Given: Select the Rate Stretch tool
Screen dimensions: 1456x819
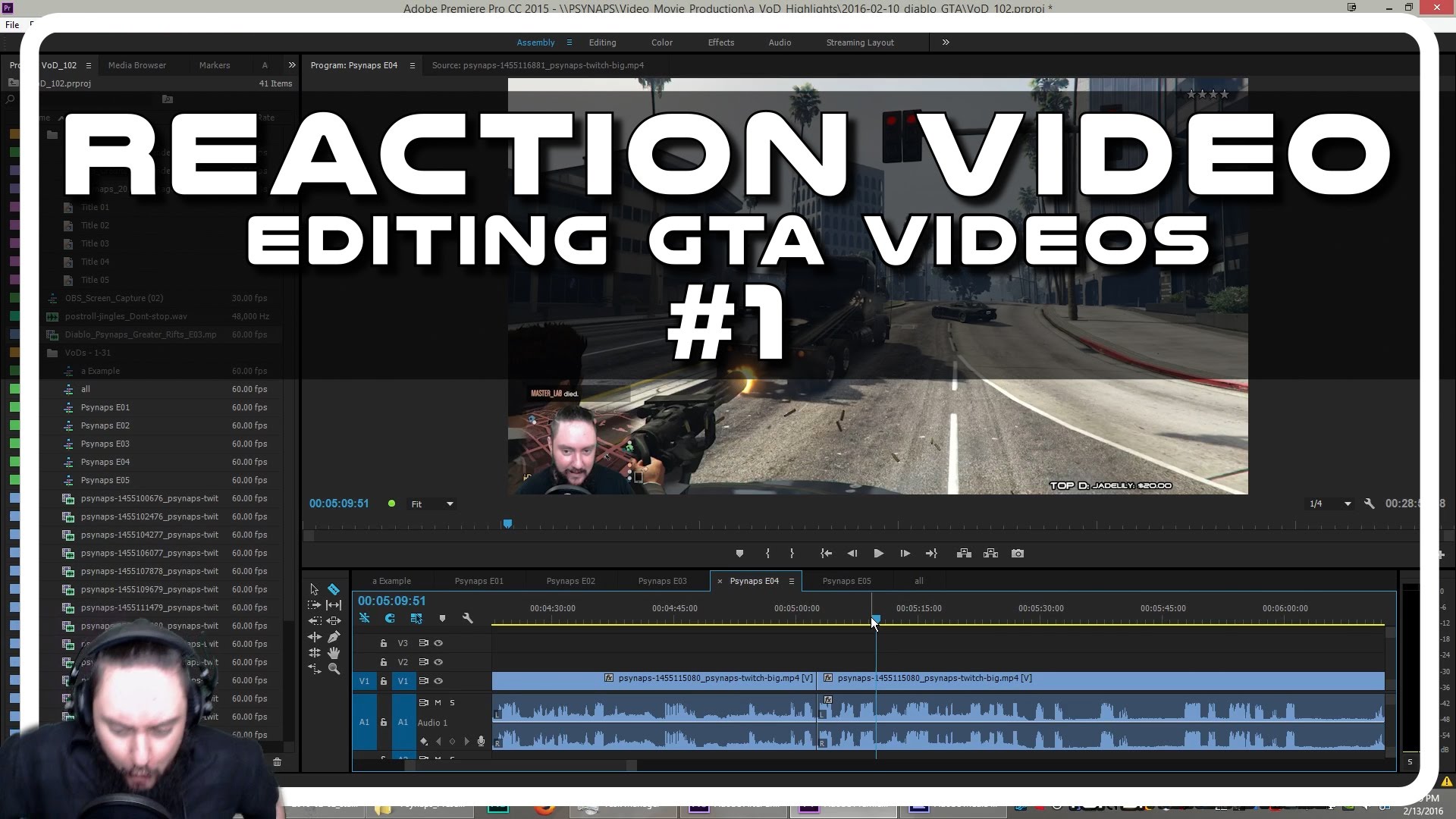Looking at the screenshot, I should [314, 669].
